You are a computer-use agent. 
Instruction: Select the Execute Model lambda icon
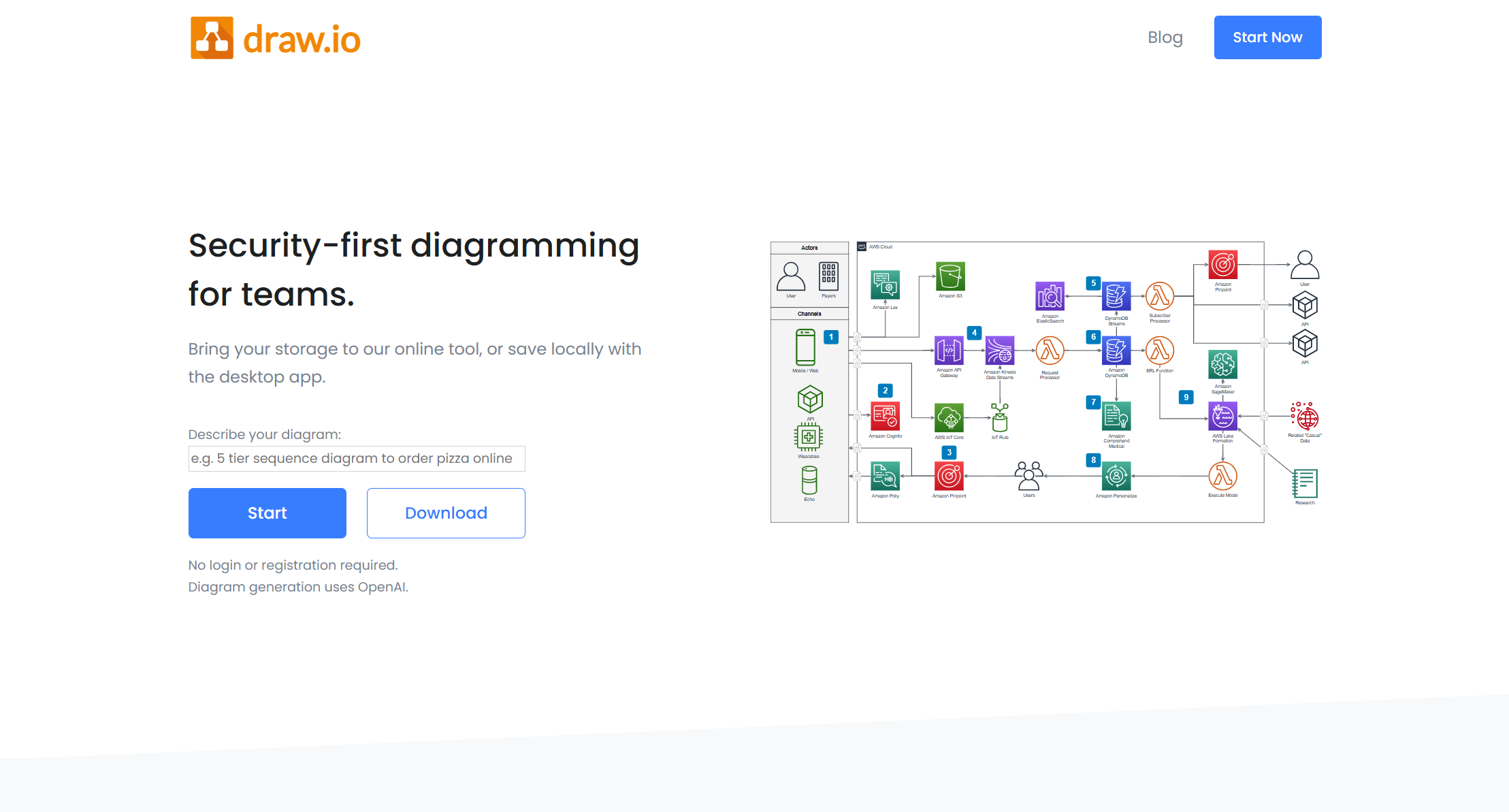1222,476
